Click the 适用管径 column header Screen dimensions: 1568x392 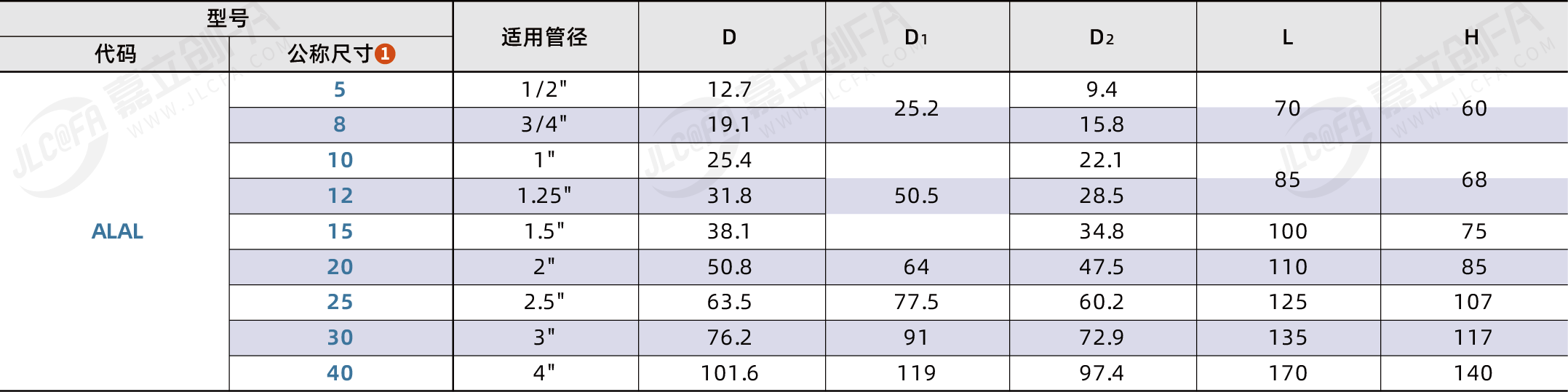(544, 37)
